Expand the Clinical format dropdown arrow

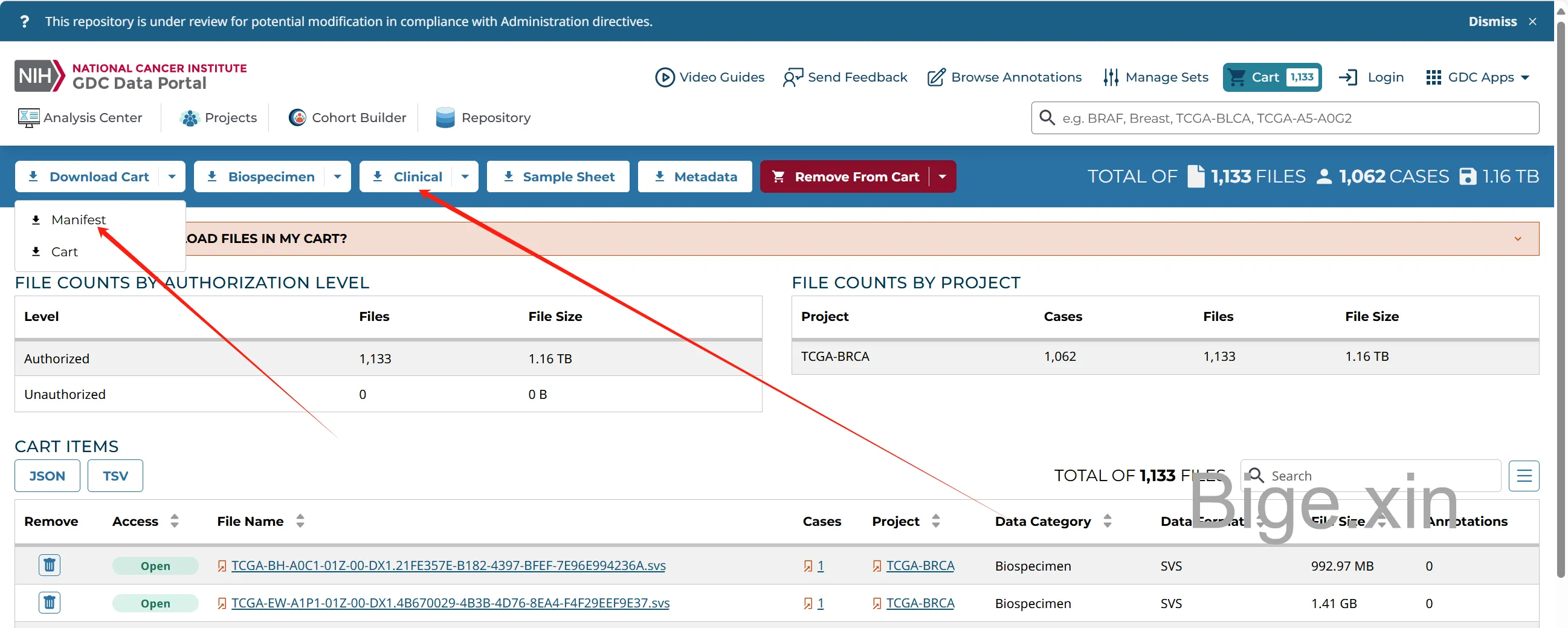point(465,176)
